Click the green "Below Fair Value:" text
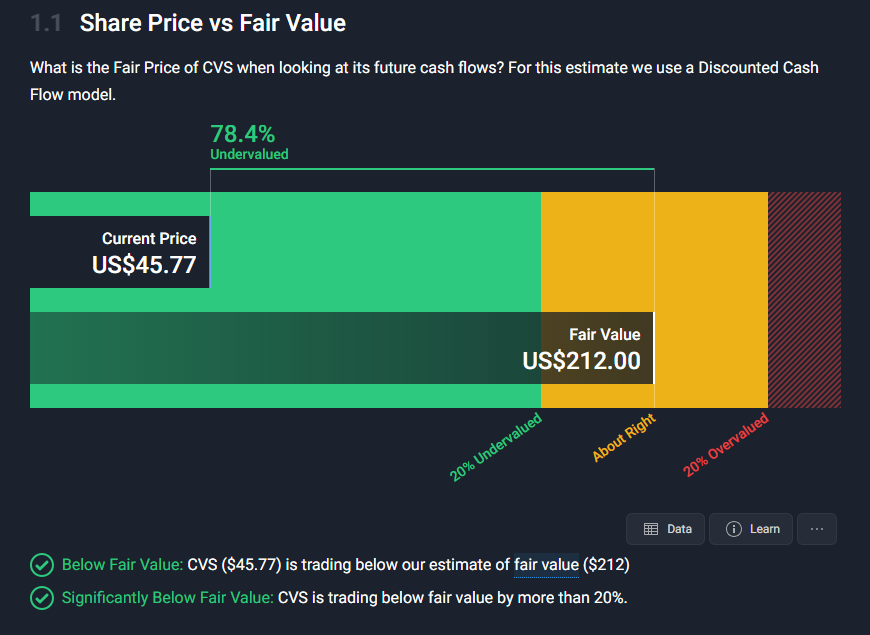 pyautogui.click(x=122, y=565)
